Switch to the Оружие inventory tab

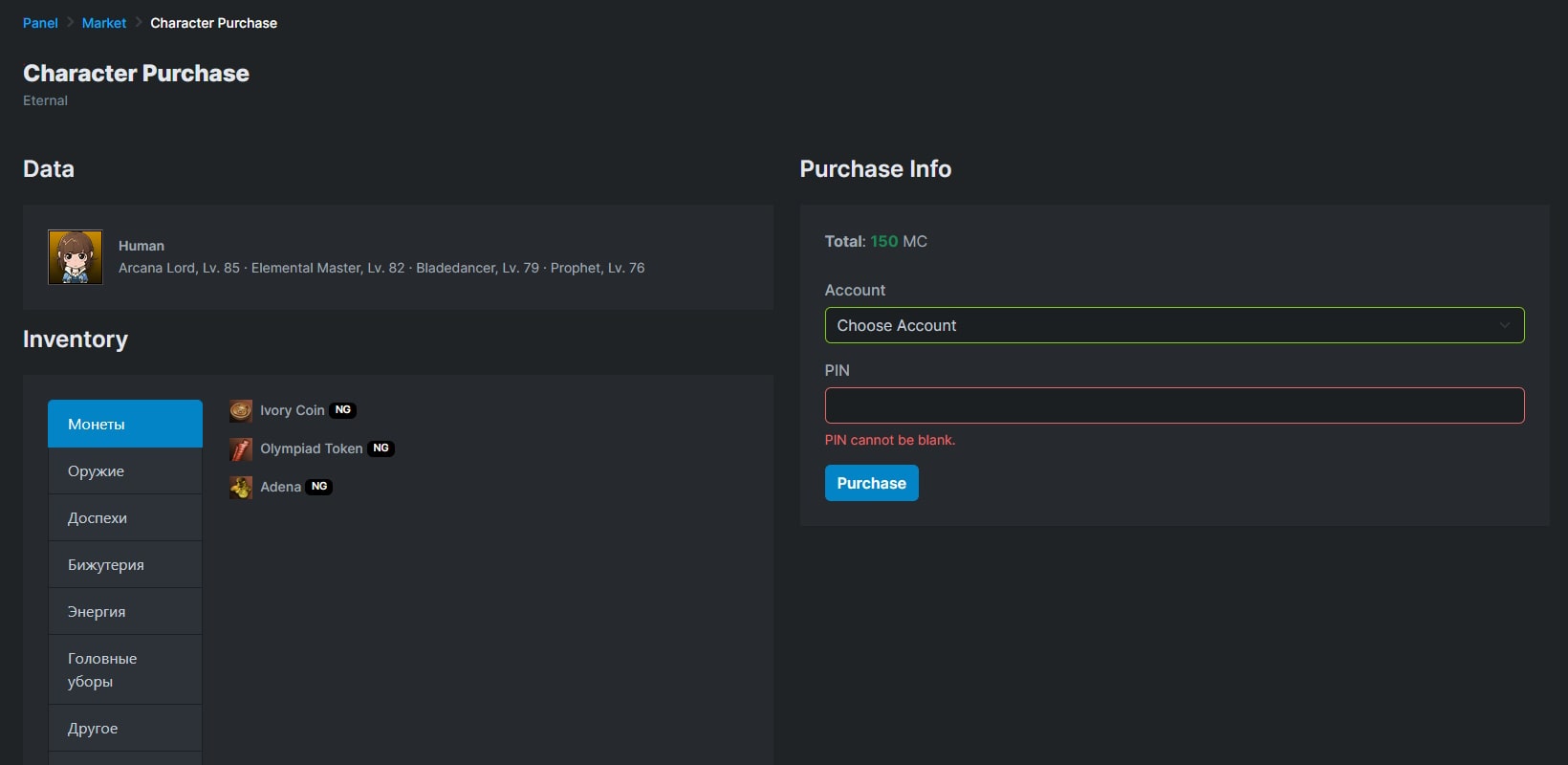pyautogui.click(x=125, y=471)
